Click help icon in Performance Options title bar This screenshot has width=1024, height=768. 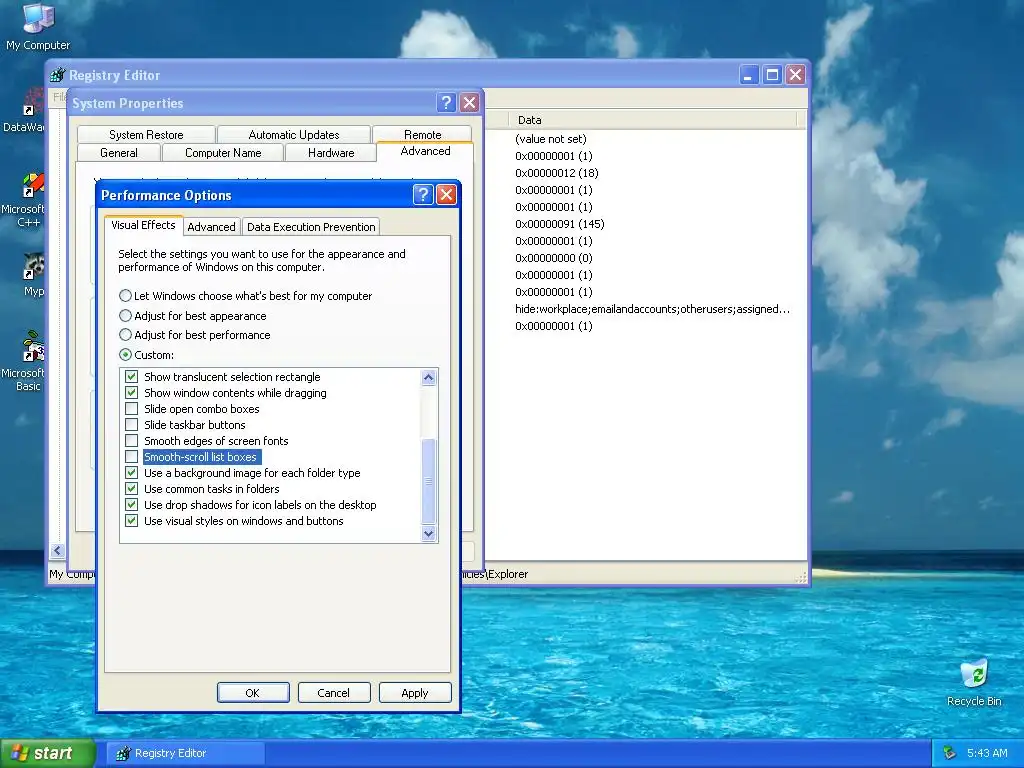423,195
